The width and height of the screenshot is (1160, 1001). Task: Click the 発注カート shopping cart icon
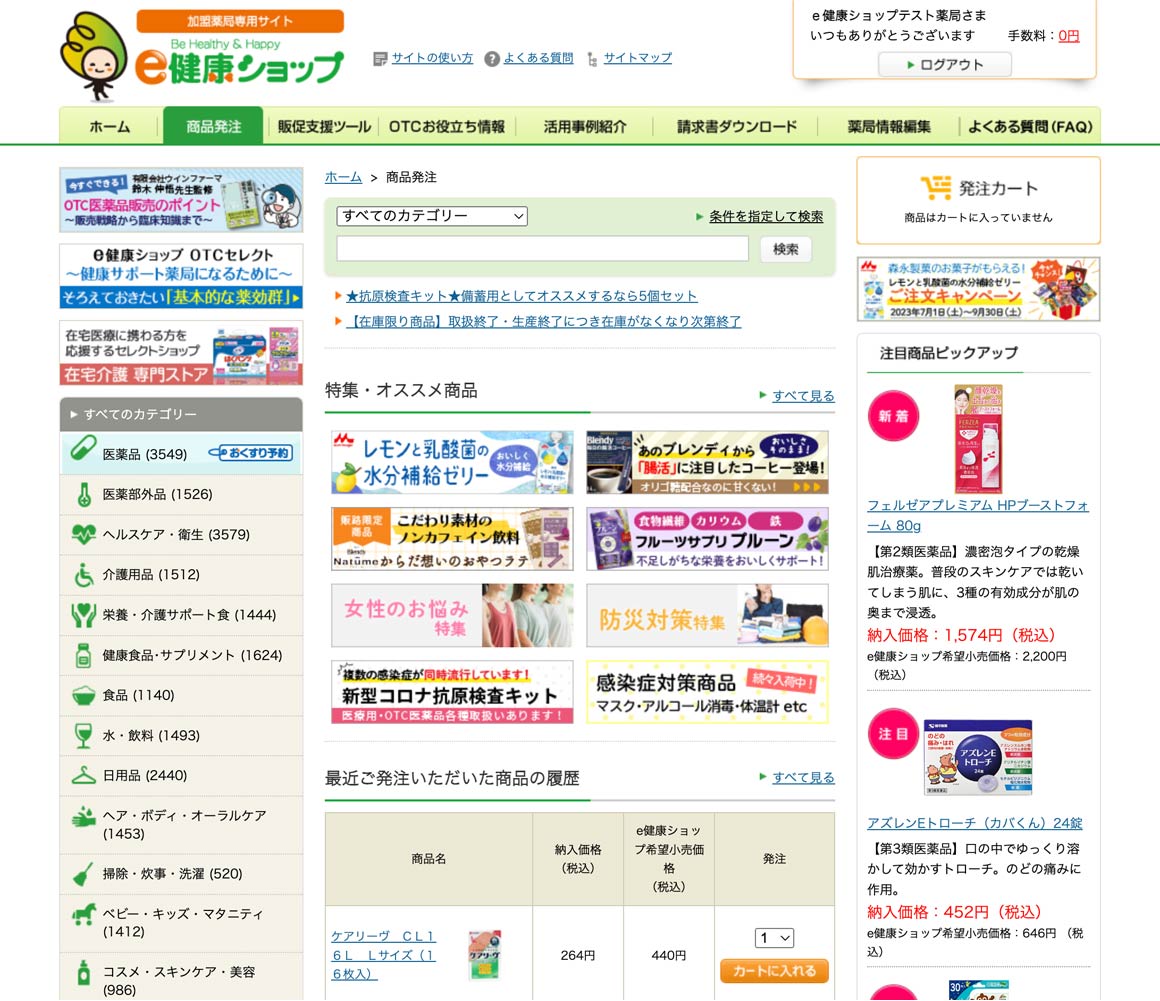point(936,188)
